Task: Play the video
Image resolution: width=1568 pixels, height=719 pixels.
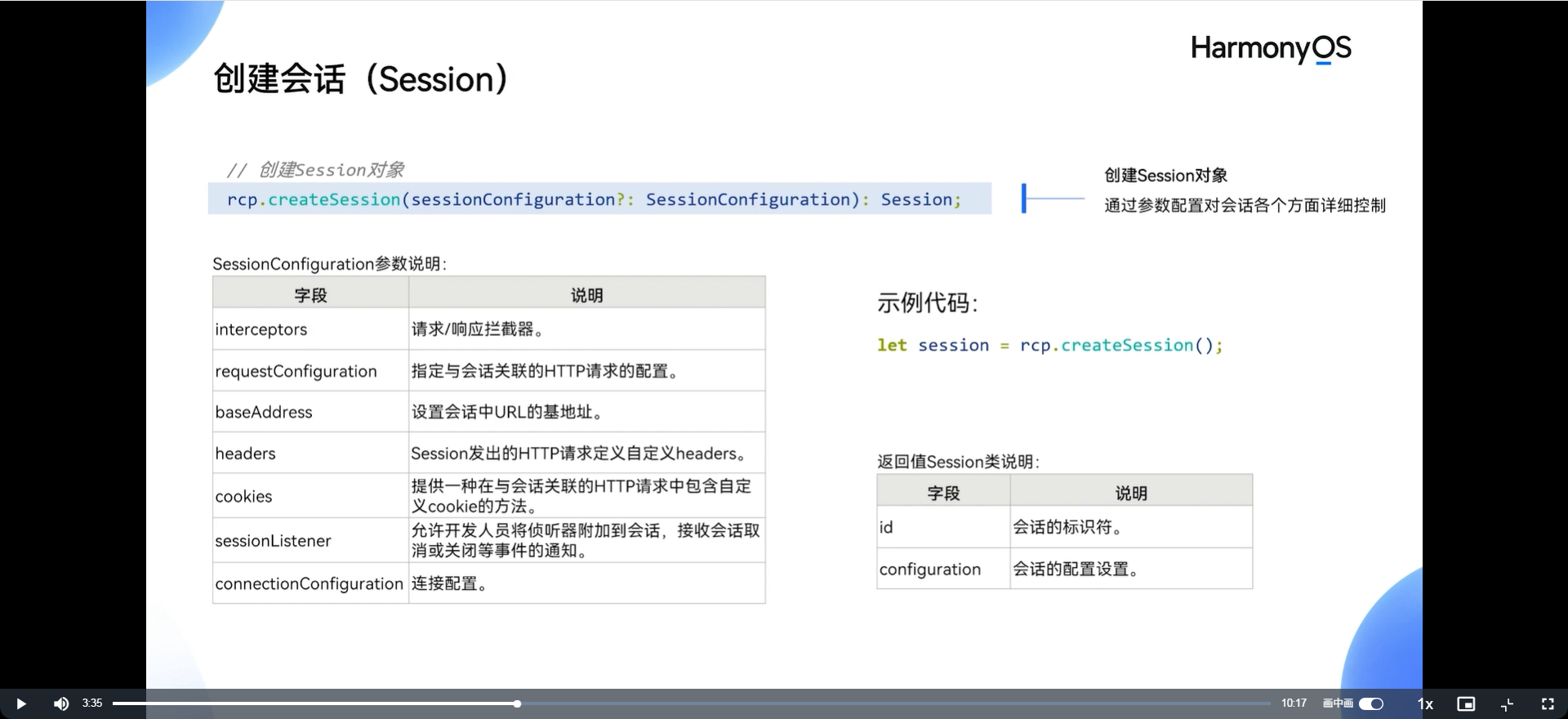Action: (21, 703)
